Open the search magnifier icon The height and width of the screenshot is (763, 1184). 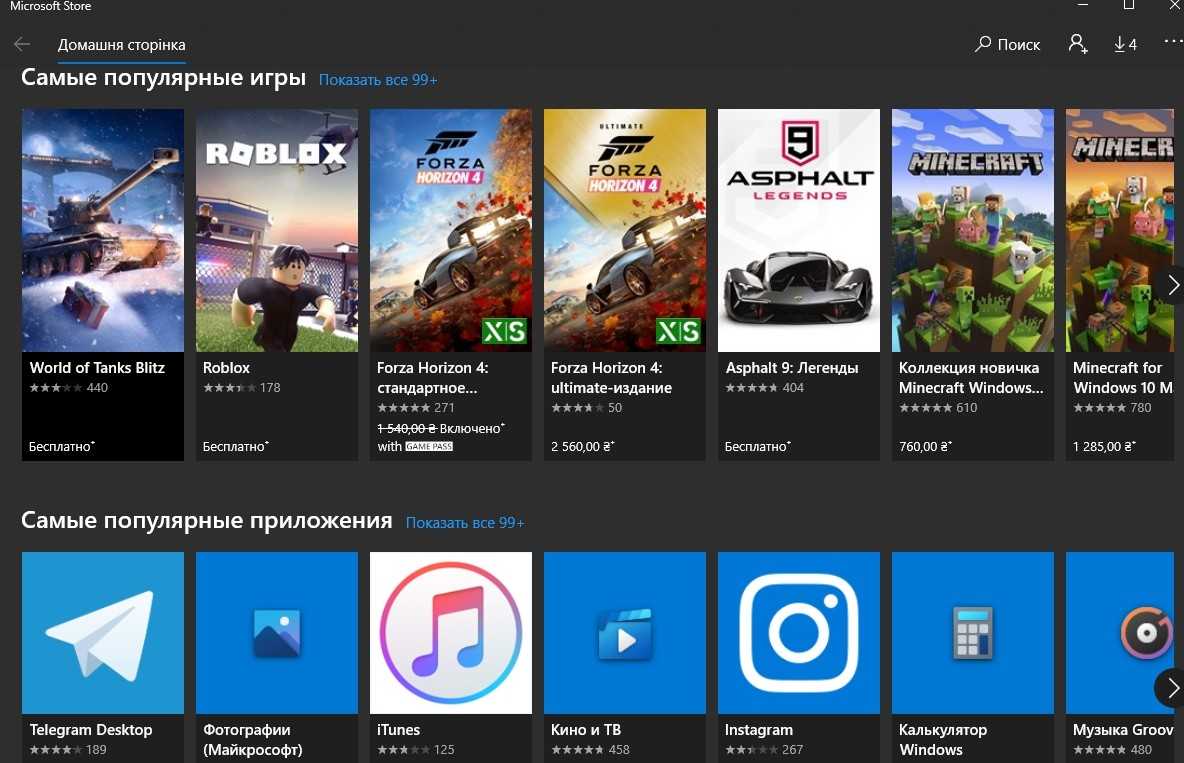(x=982, y=44)
